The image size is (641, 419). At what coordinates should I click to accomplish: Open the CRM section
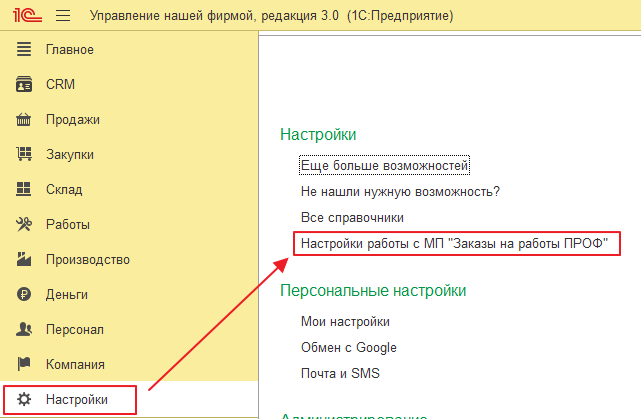61,84
